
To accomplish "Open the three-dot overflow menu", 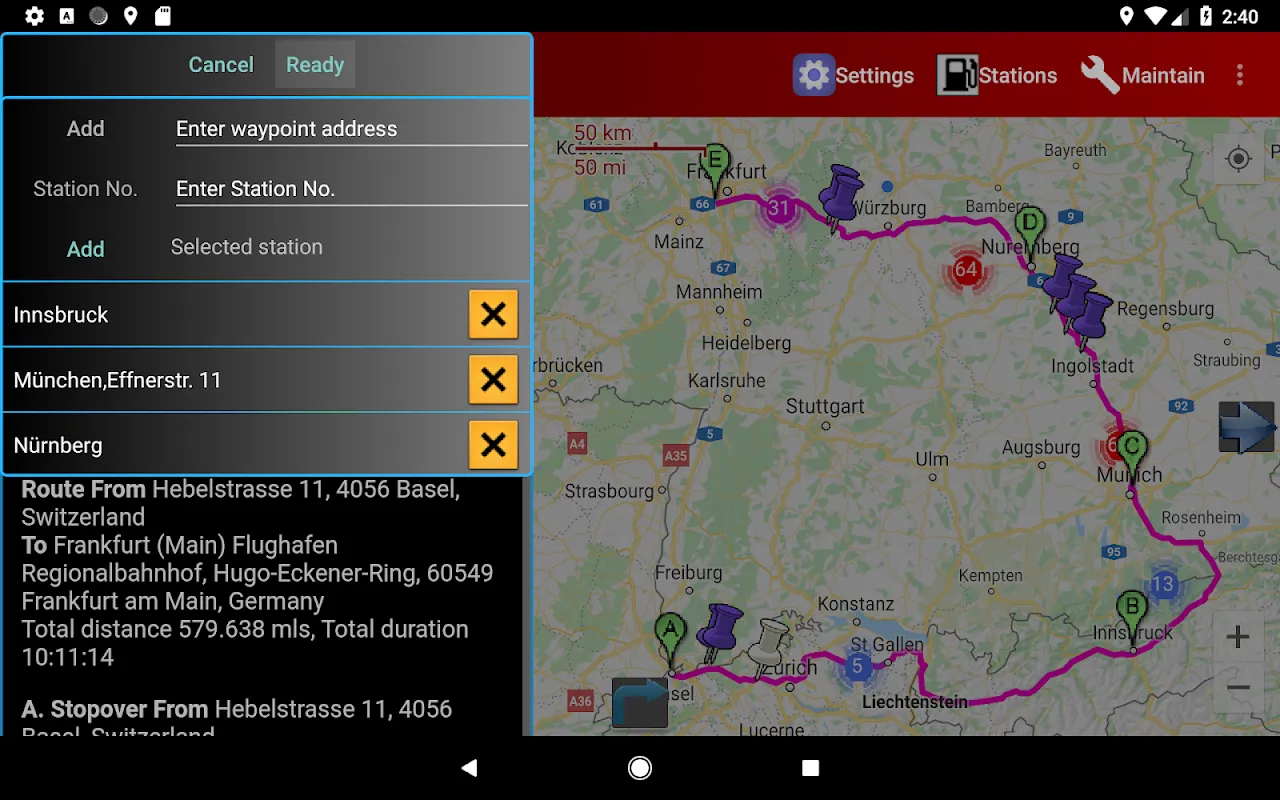I will click(x=1240, y=76).
